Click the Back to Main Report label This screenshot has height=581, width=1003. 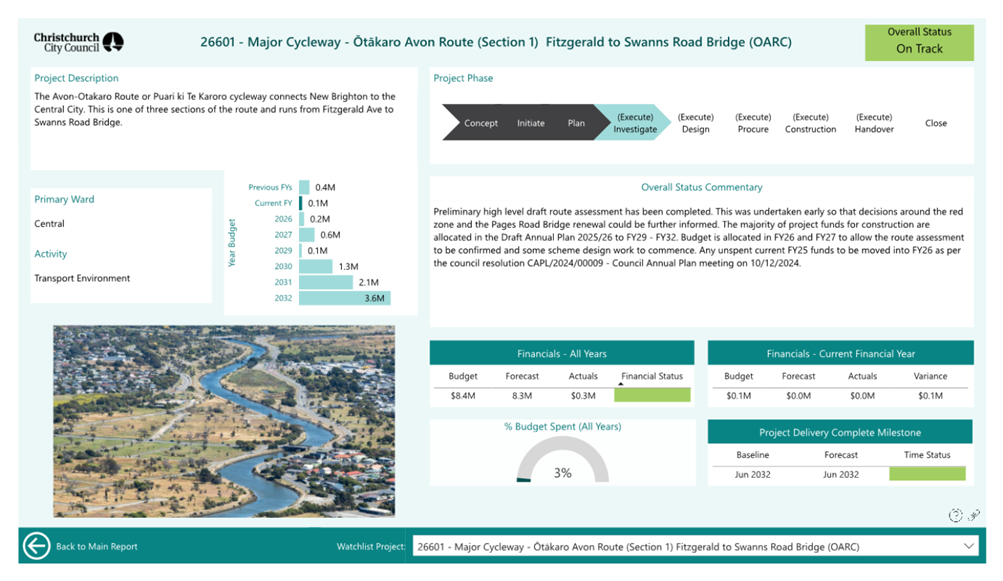(97, 546)
